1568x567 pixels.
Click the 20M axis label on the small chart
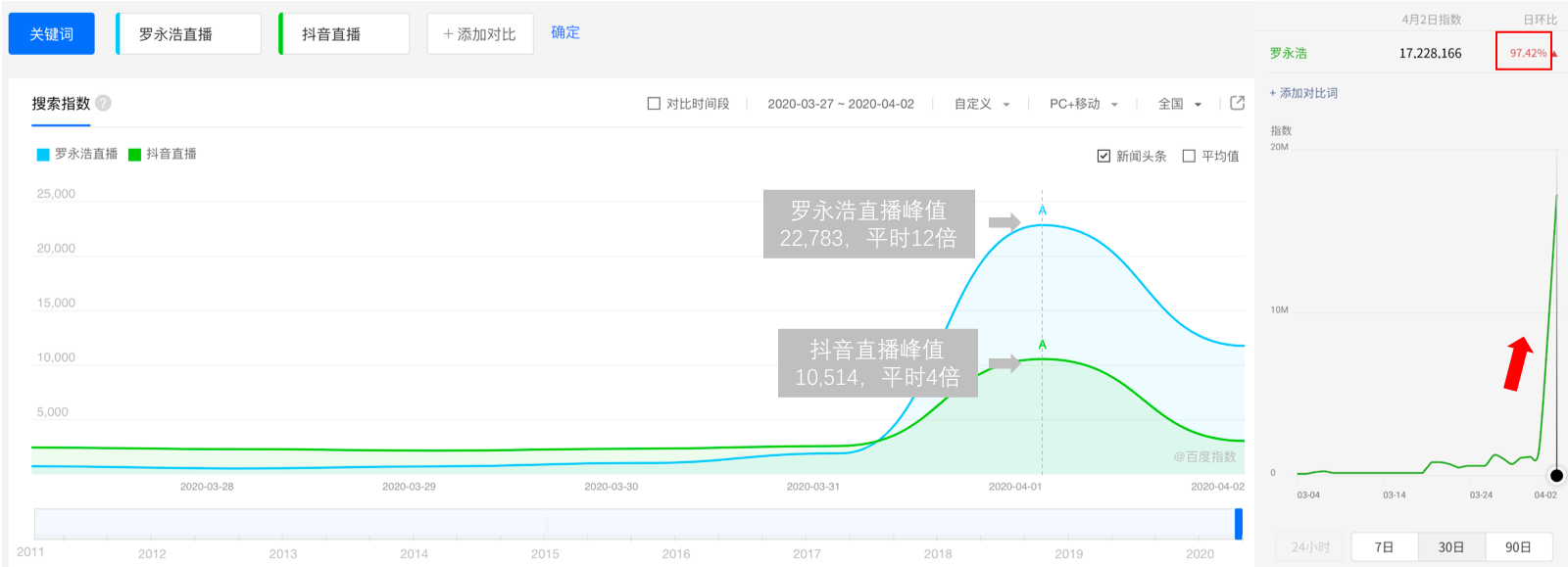point(1279,147)
